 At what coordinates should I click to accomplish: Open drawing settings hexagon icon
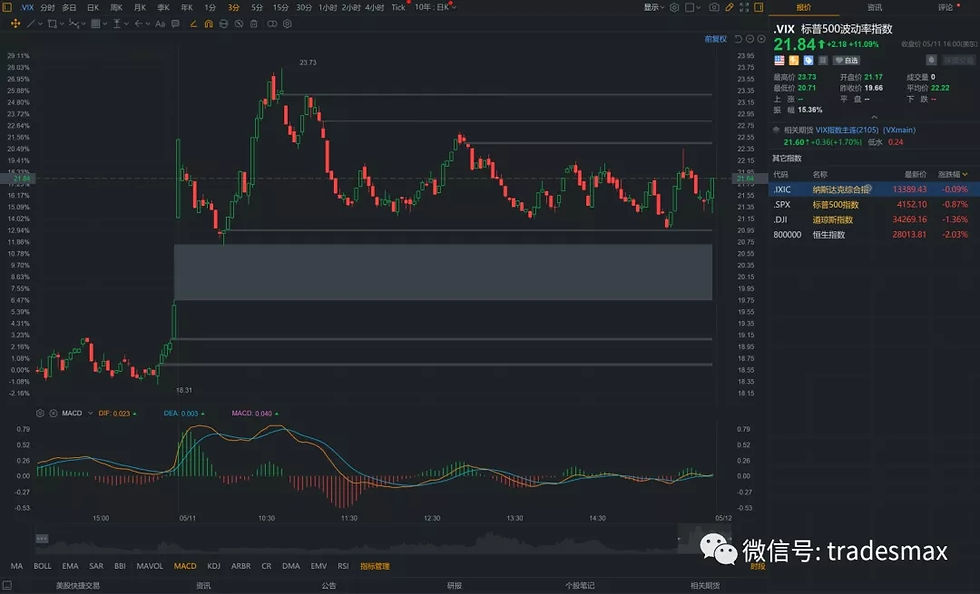288,24
